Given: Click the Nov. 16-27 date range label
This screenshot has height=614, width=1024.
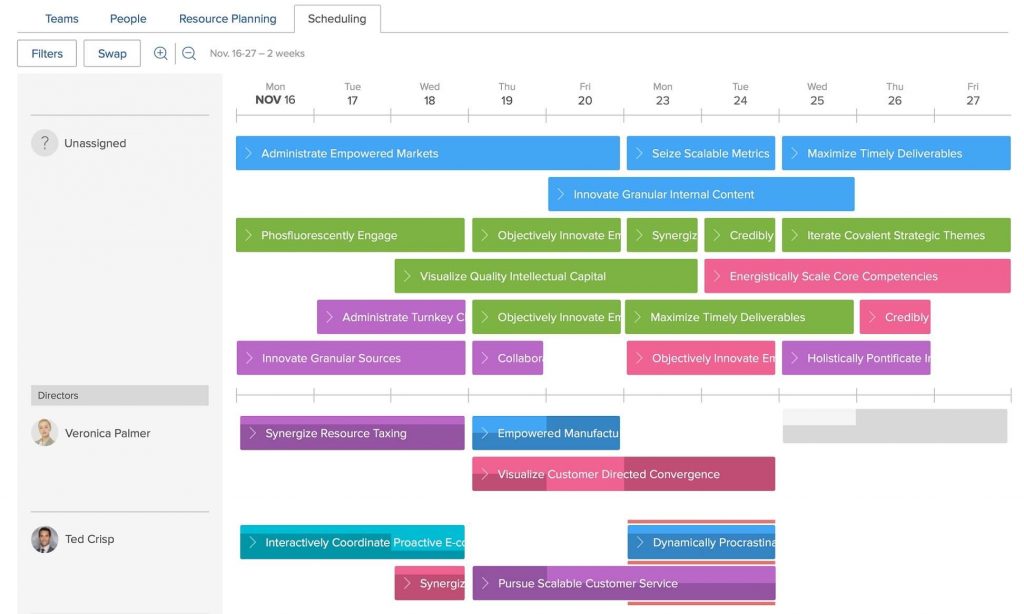Looking at the screenshot, I should tap(256, 53).
